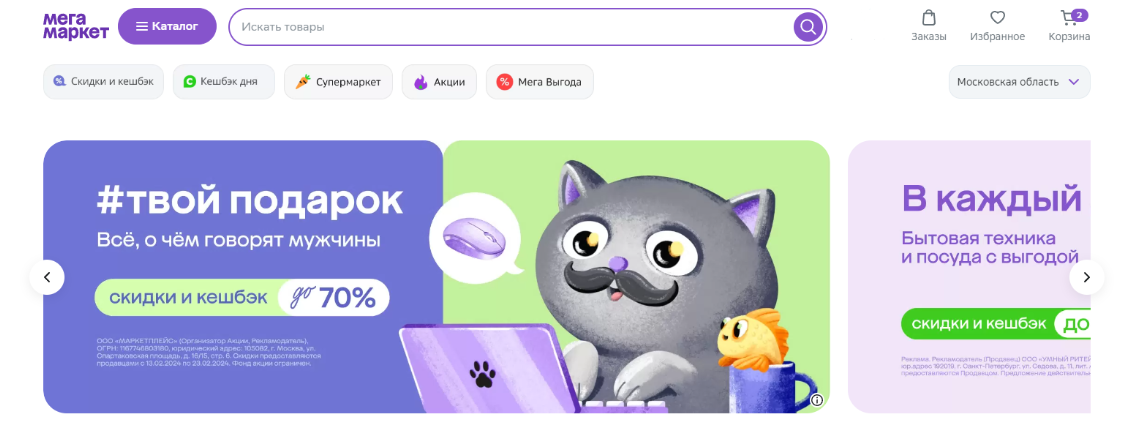Viewport: 1133px width, 440px height.
Task: Open the #твой подарок promo banner
Action: click(436, 277)
